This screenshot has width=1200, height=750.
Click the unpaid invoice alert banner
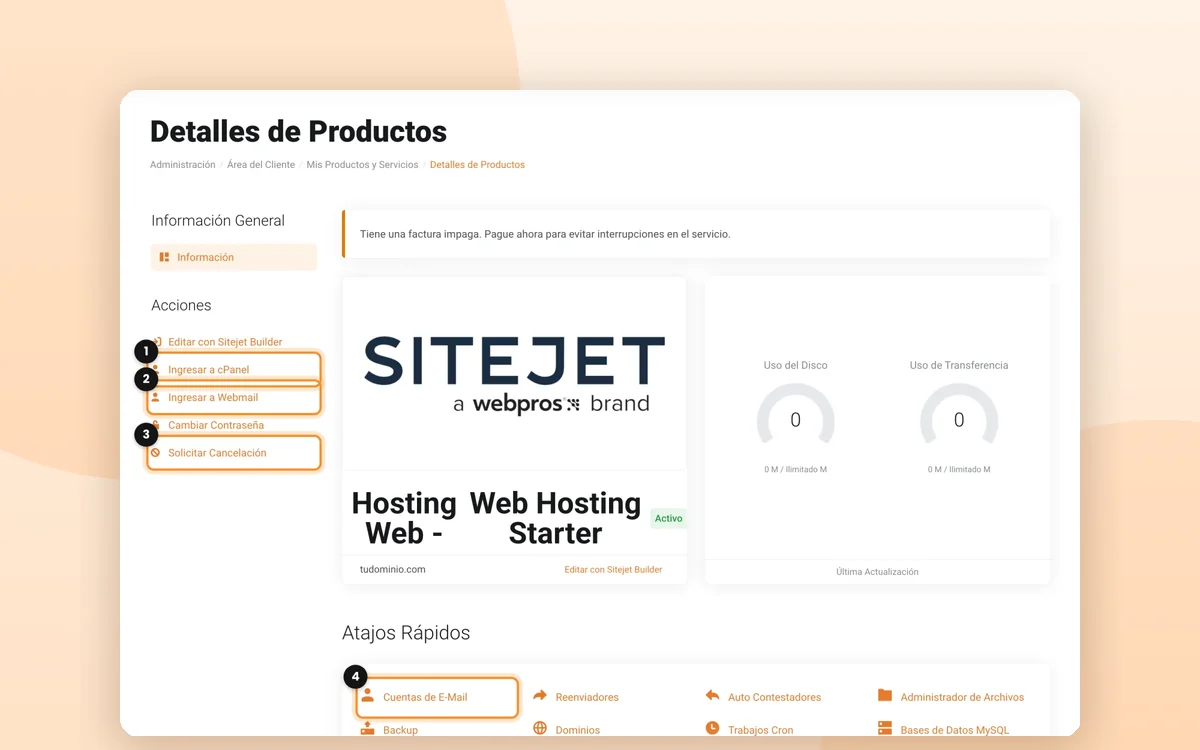click(696, 234)
